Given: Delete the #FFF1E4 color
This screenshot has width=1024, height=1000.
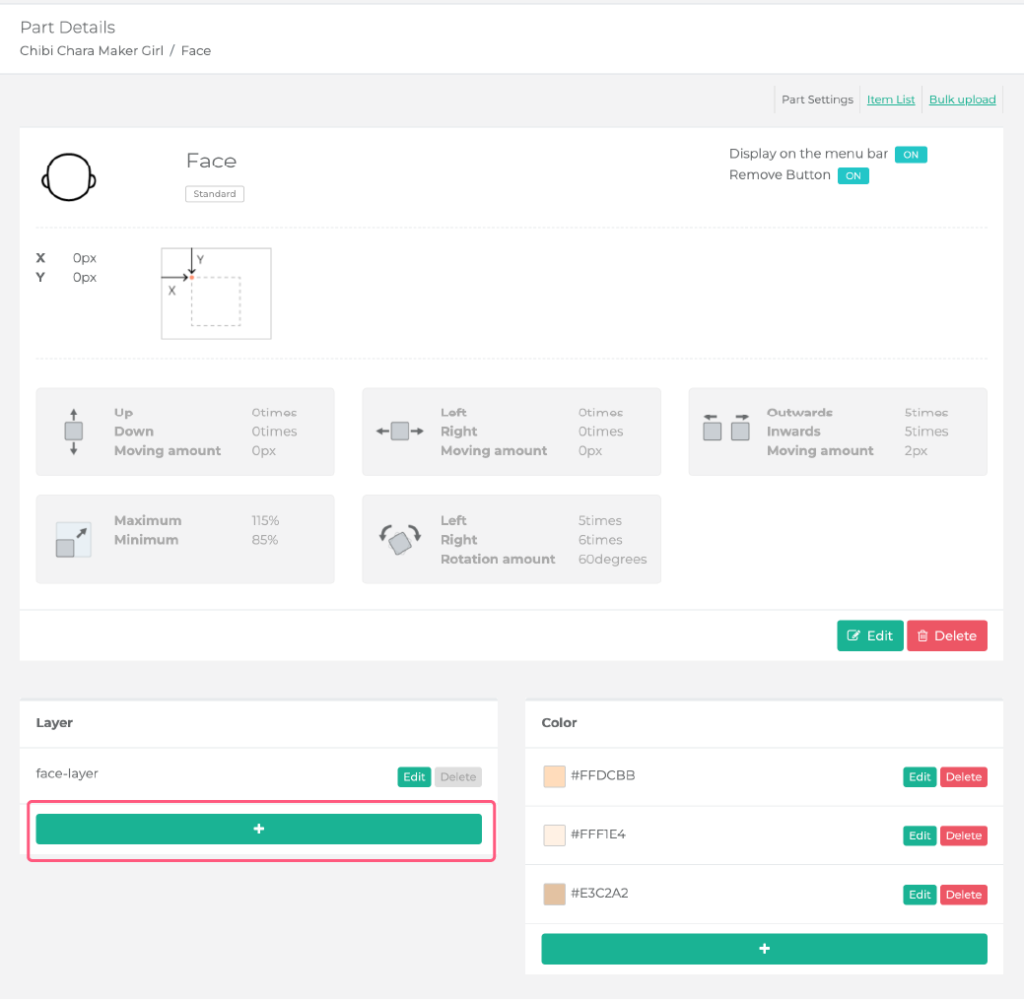Looking at the screenshot, I should click(964, 836).
